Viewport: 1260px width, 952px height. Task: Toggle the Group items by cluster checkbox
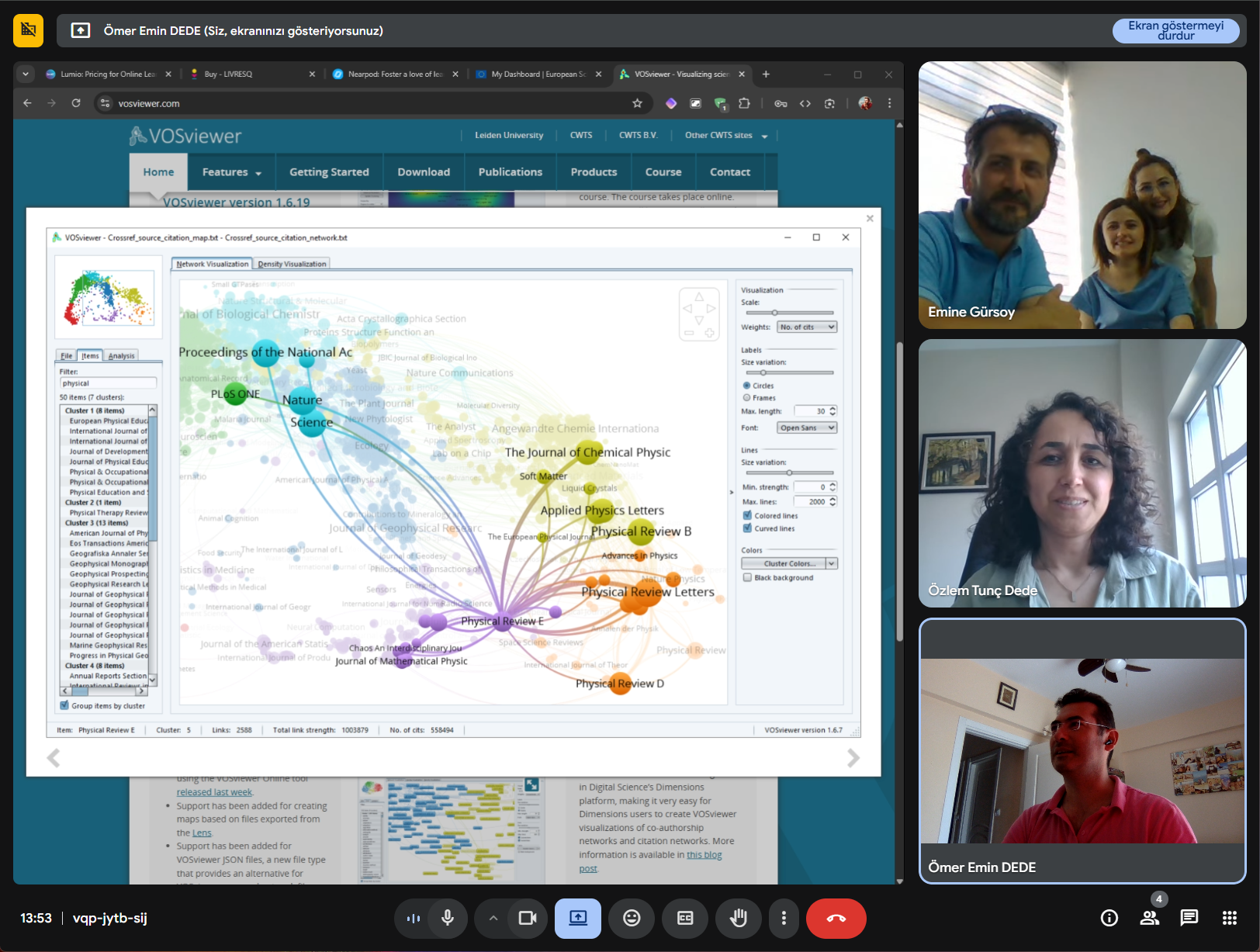tap(64, 705)
